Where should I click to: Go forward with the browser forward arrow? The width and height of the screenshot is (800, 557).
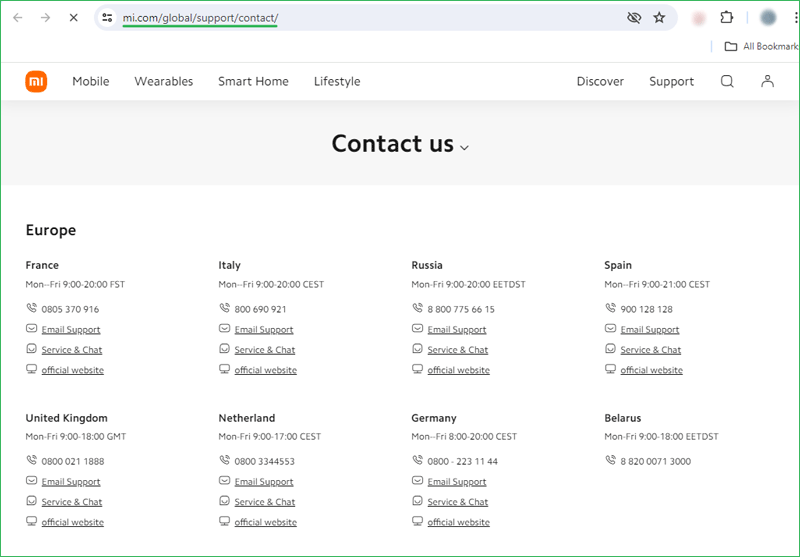click(46, 18)
